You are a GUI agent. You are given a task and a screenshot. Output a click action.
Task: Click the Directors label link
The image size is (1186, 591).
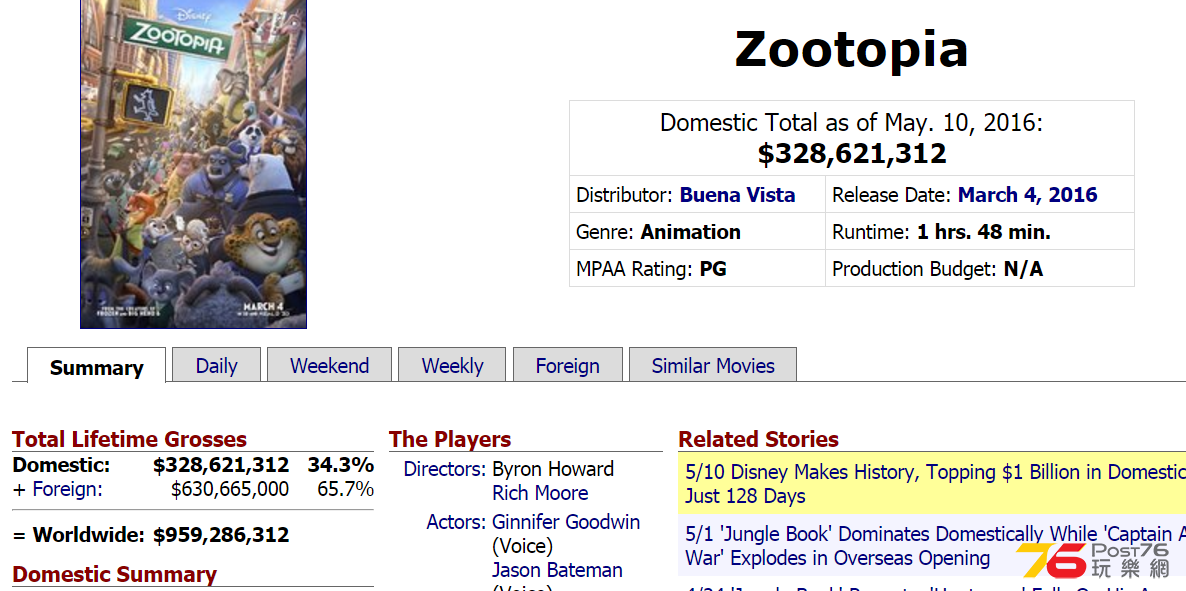(x=444, y=469)
